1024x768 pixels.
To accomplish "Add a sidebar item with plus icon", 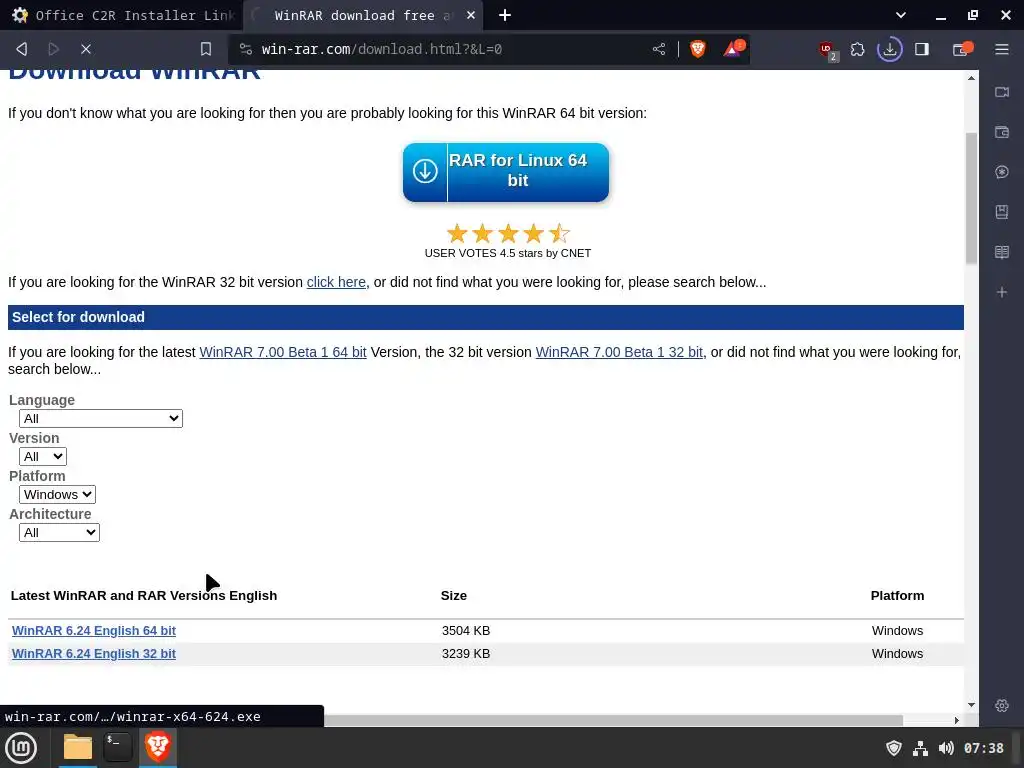I will [x=1002, y=292].
